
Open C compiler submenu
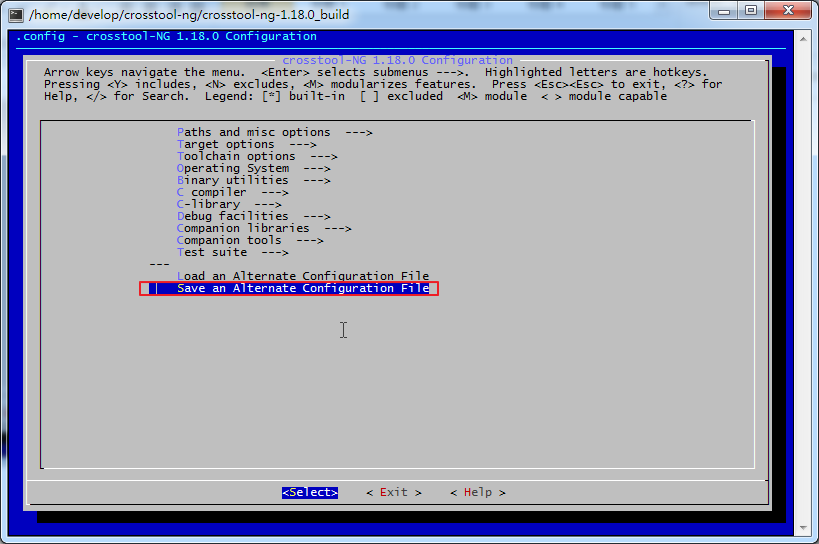point(232,192)
